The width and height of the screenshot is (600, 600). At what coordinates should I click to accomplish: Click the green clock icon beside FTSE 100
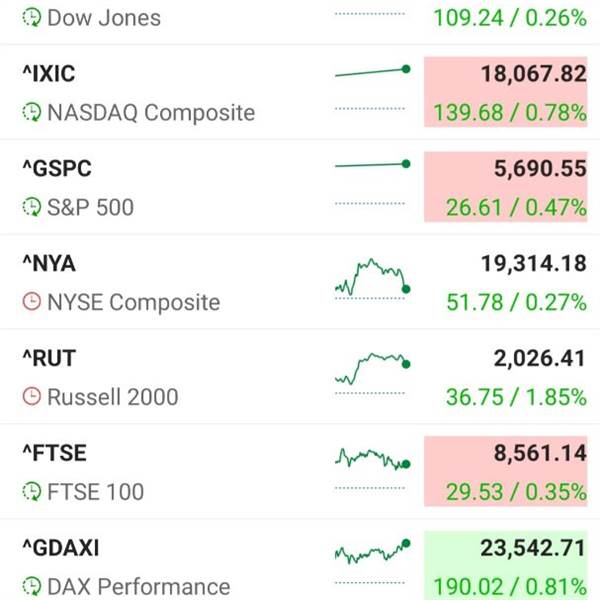pyautogui.click(x=31, y=491)
